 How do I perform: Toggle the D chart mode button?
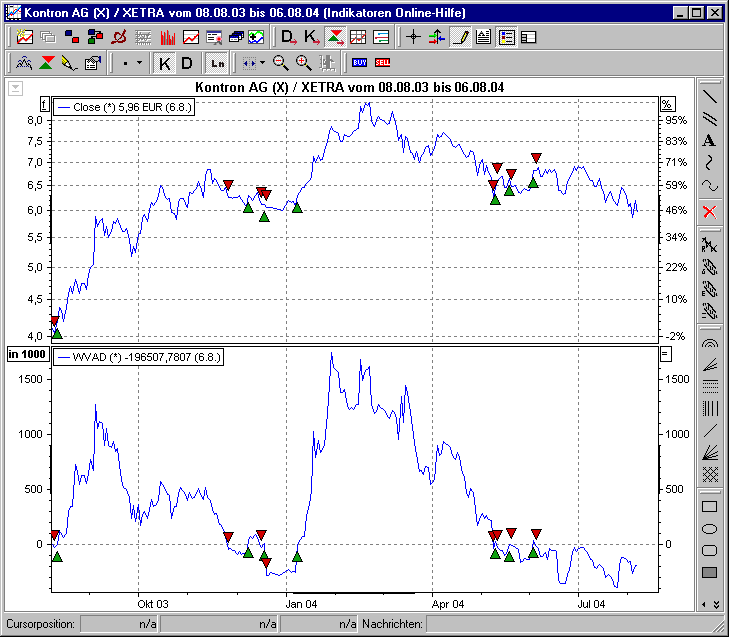(186, 63)
